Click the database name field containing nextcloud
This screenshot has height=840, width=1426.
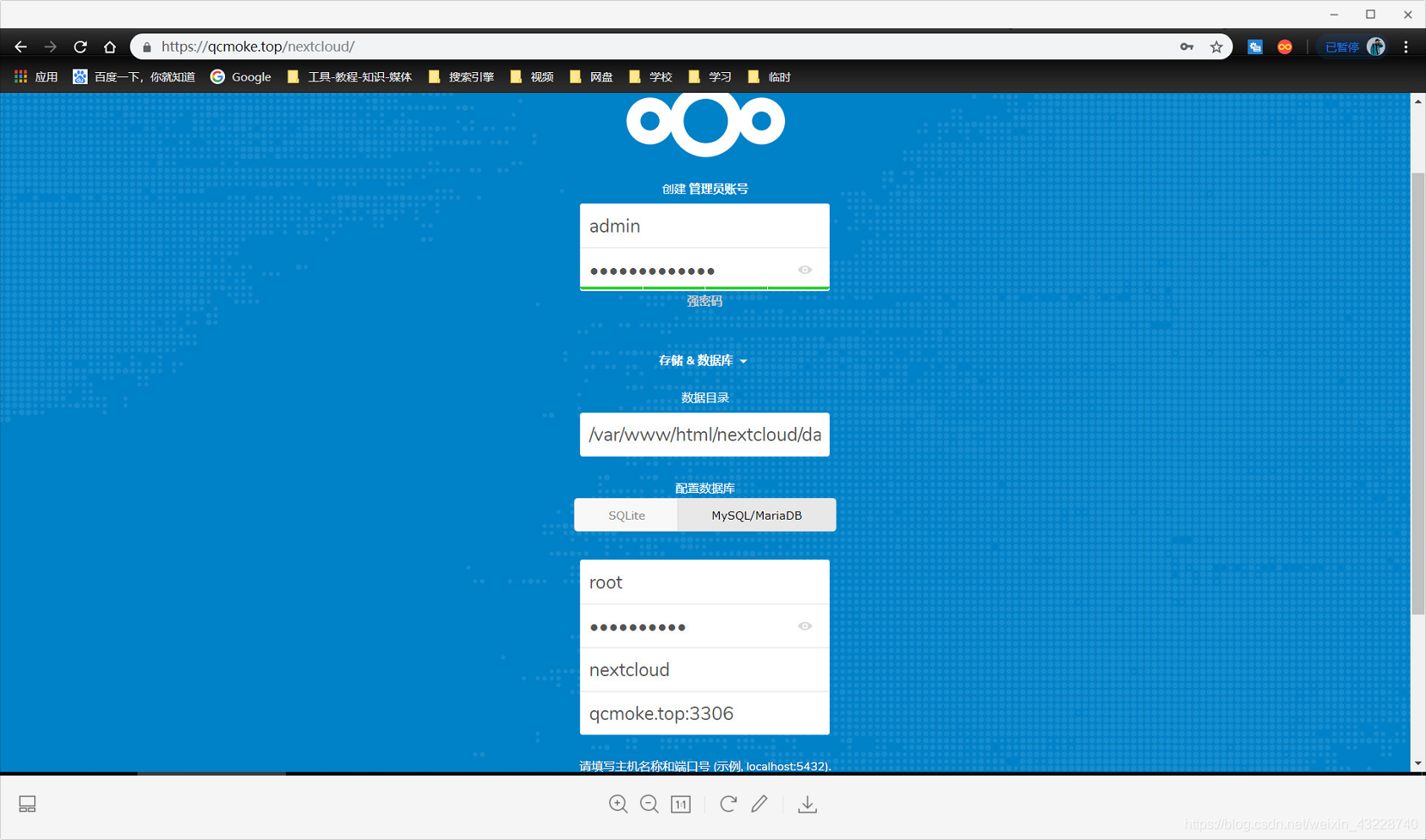pos(704,670)
